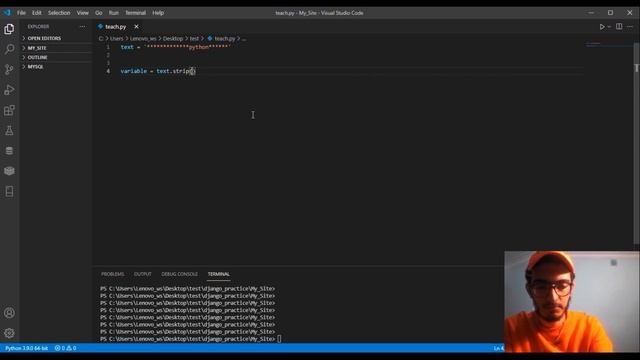
Task: Close the teach.py editor tab
Action: click(136, 27)
